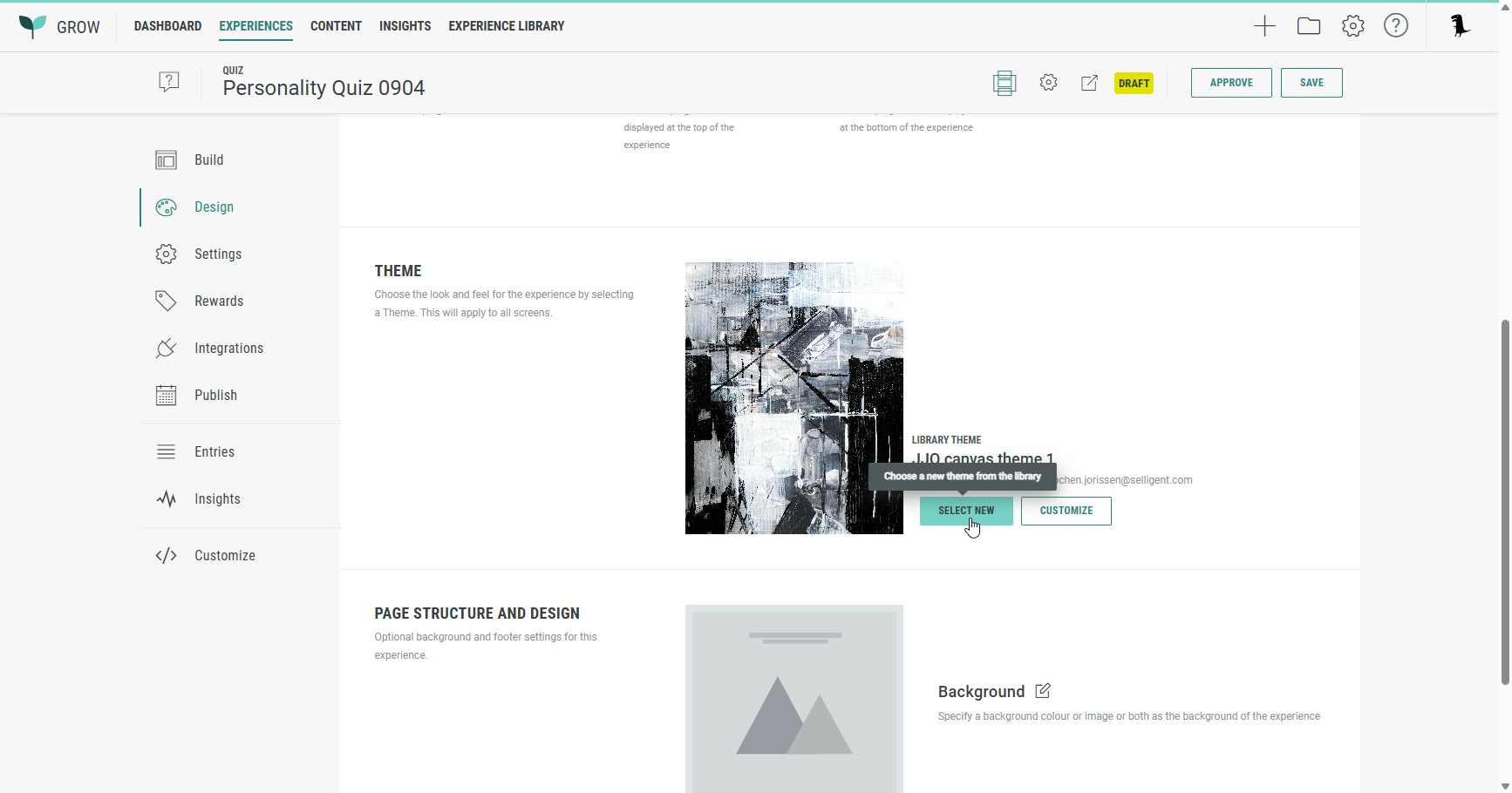Open the Rewards sidebar label
Image resolution: width=1512 pixels, height=793 pixels.
tap(219, 302)
